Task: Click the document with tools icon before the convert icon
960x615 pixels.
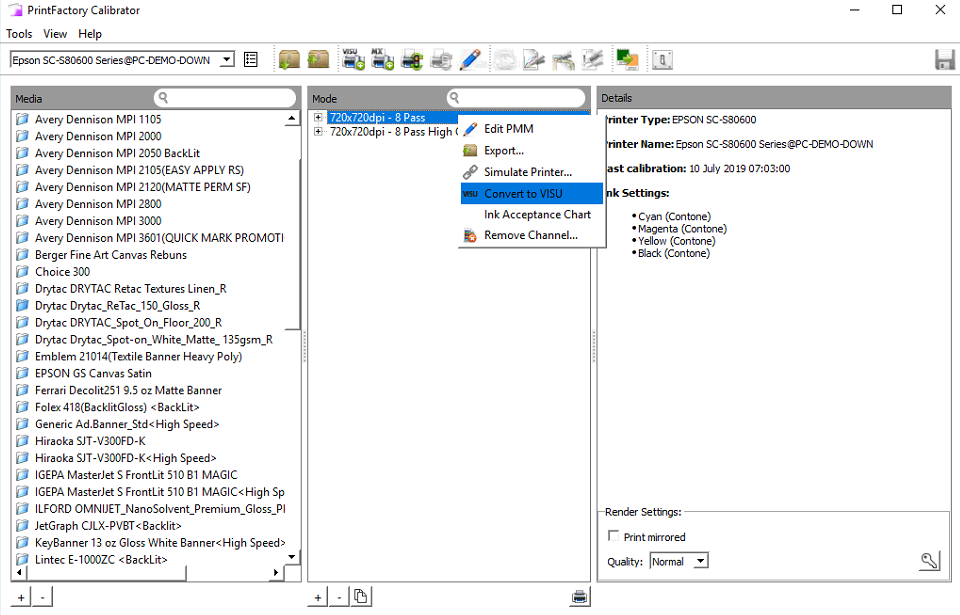Action: coord(592,59)
